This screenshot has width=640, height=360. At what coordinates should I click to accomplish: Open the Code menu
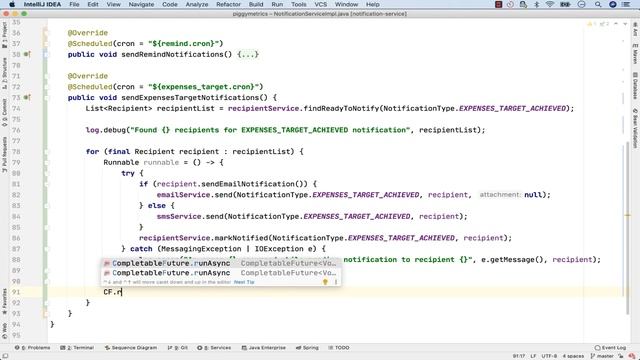[x=170, y=4]
